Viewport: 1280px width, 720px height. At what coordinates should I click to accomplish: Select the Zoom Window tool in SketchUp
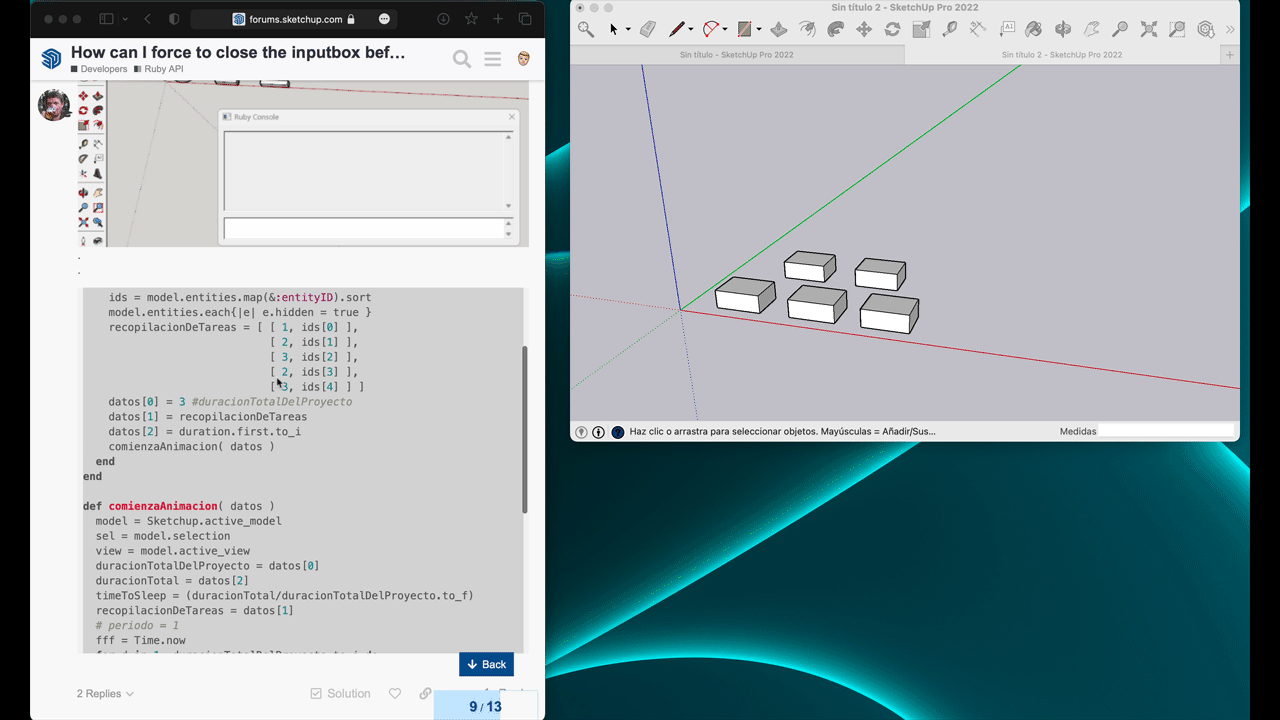click(x=1178, y=30)
